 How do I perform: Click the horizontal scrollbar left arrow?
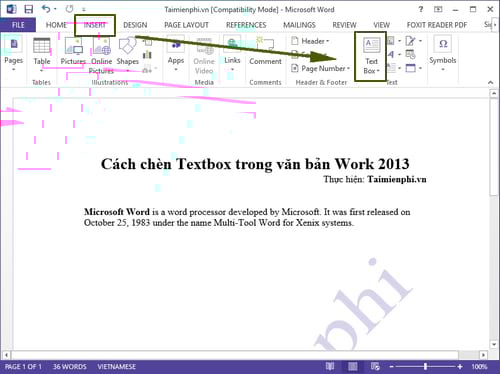click(x=6, y=355)
